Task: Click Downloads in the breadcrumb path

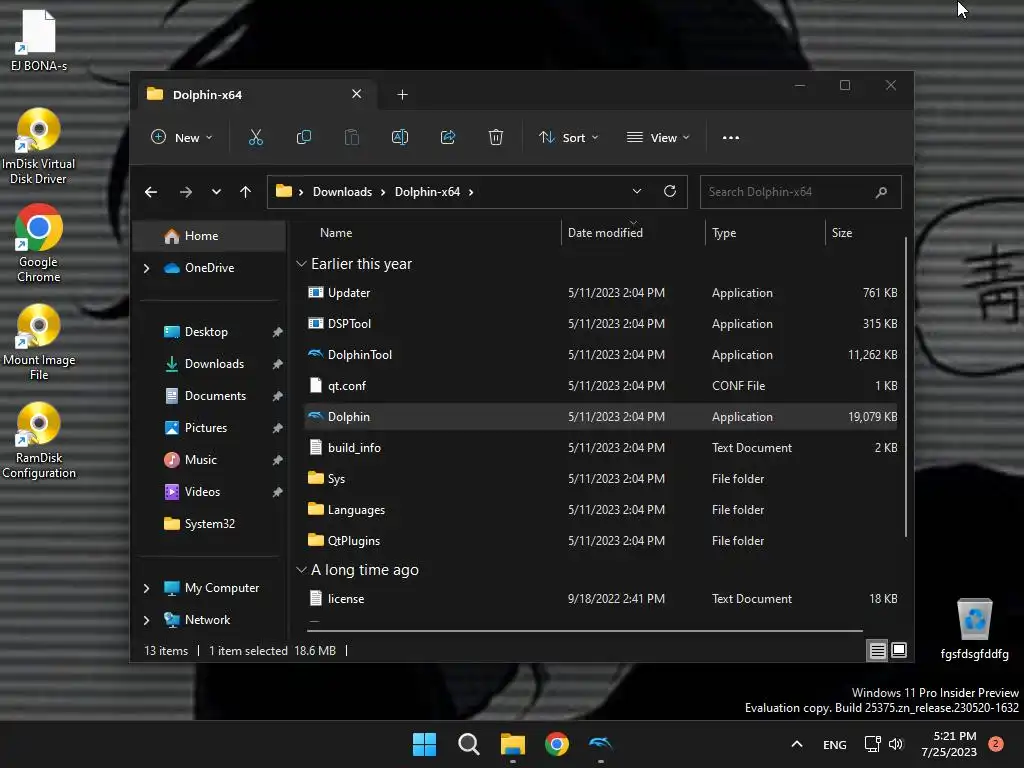Action: (342, 192)
